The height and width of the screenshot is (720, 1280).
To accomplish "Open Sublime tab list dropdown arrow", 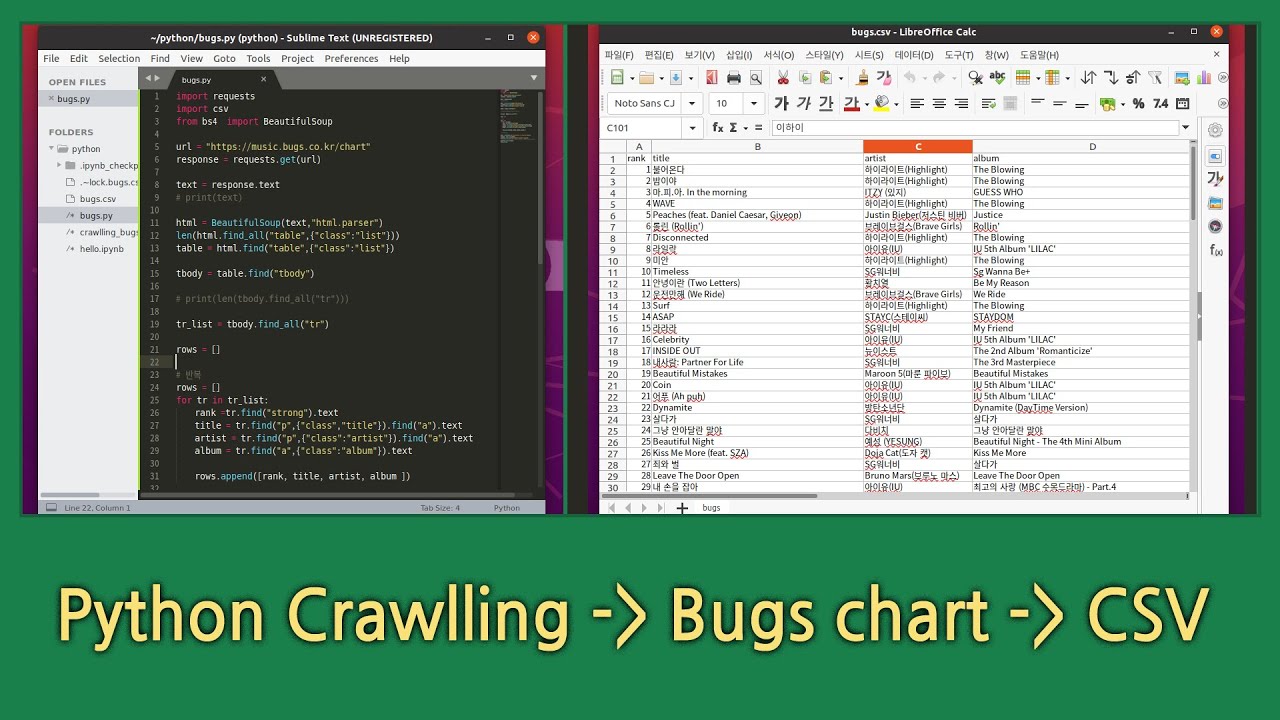I will [533, 78].
